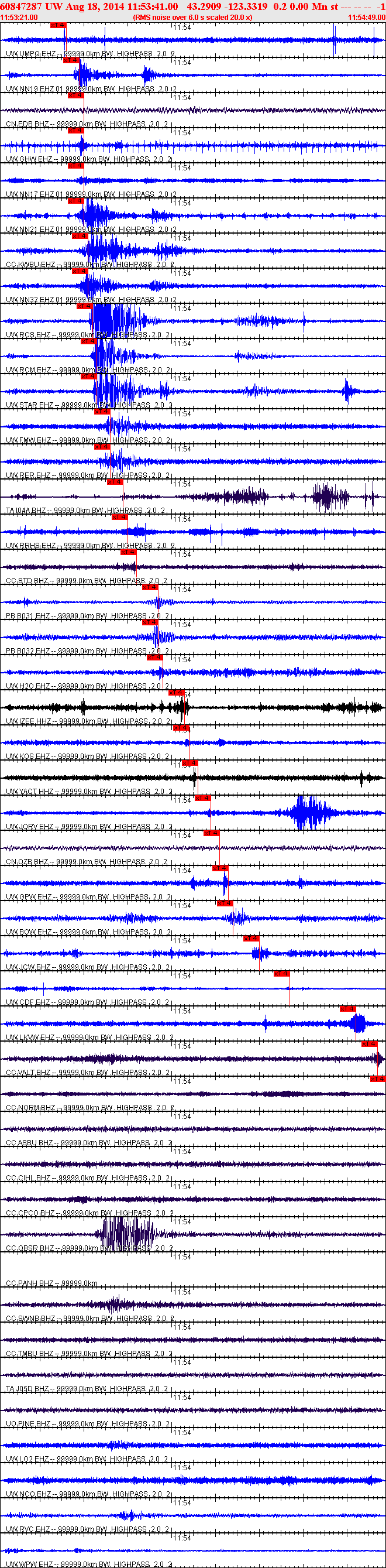Click the red pick flag on UW.IZEE trace
Screen dimensions: 386x1568
[176, 693]
